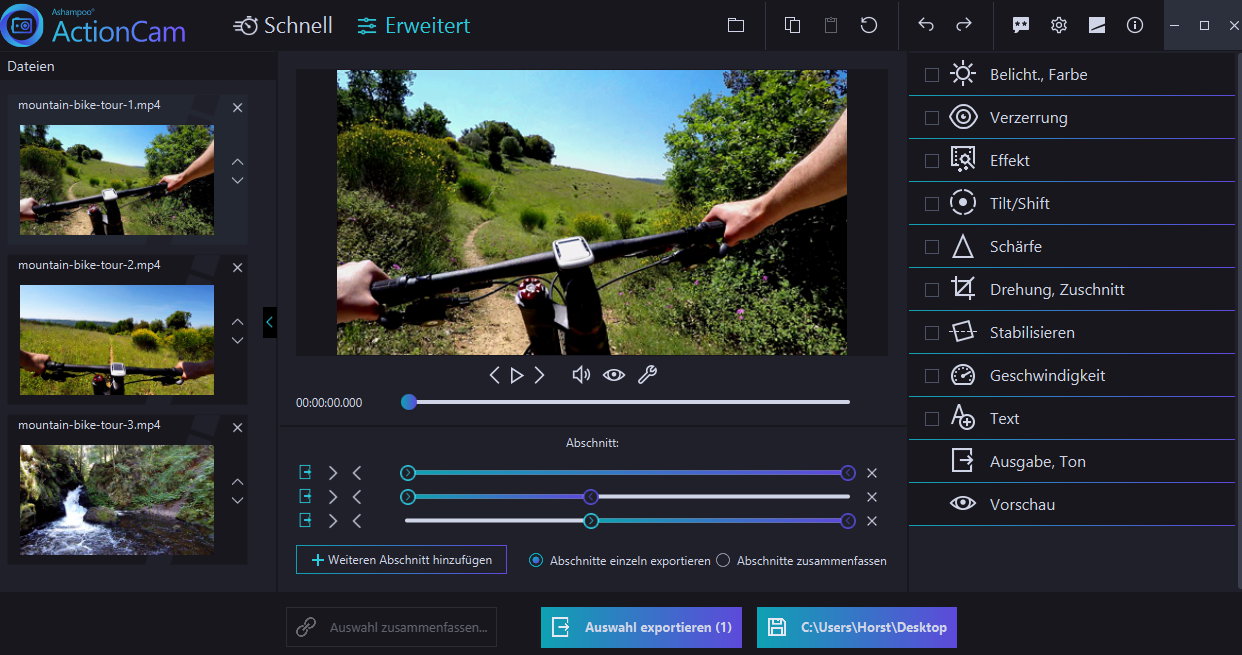Image resolution: width=1242 pixels, height=655 pixels.
Task: Toggle the wrench settings icon below preview
Action: (x=647, y=375)
